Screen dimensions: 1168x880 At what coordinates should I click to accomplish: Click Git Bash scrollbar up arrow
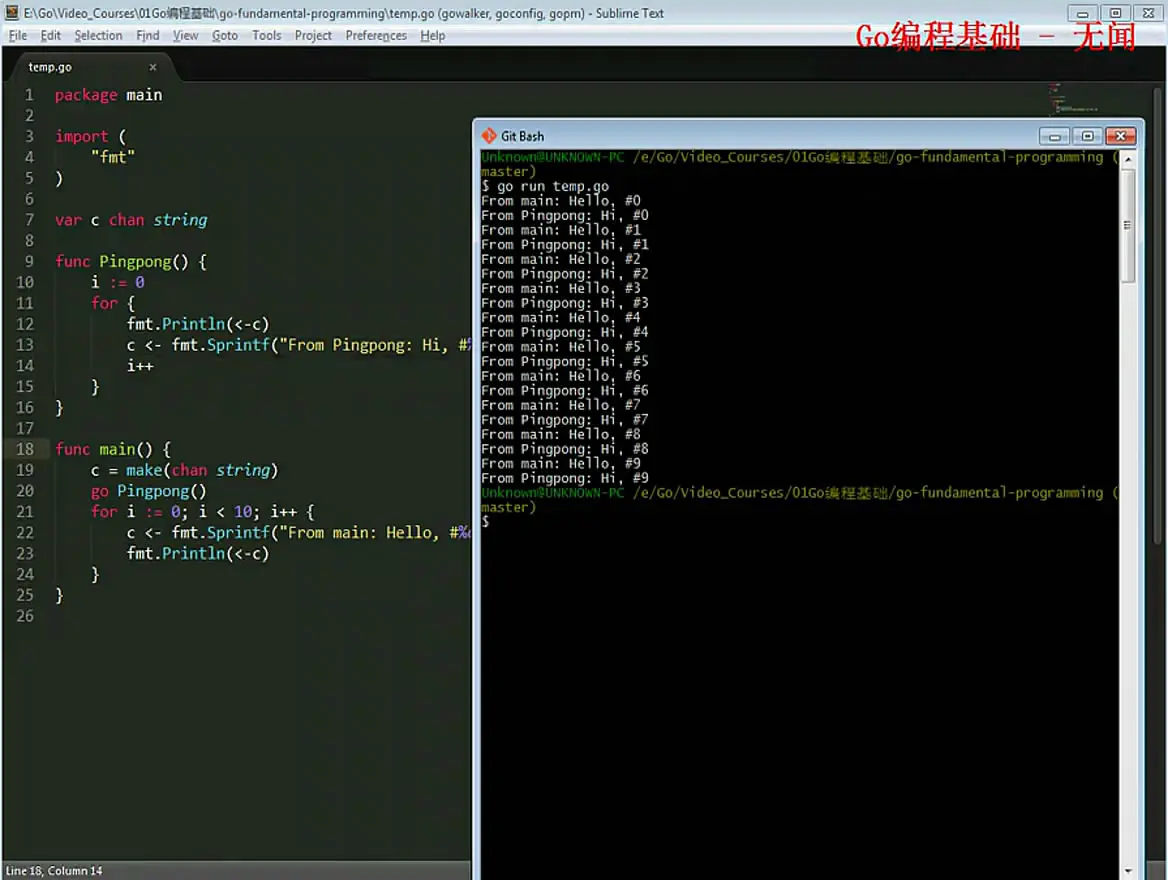click(1128, 159)
